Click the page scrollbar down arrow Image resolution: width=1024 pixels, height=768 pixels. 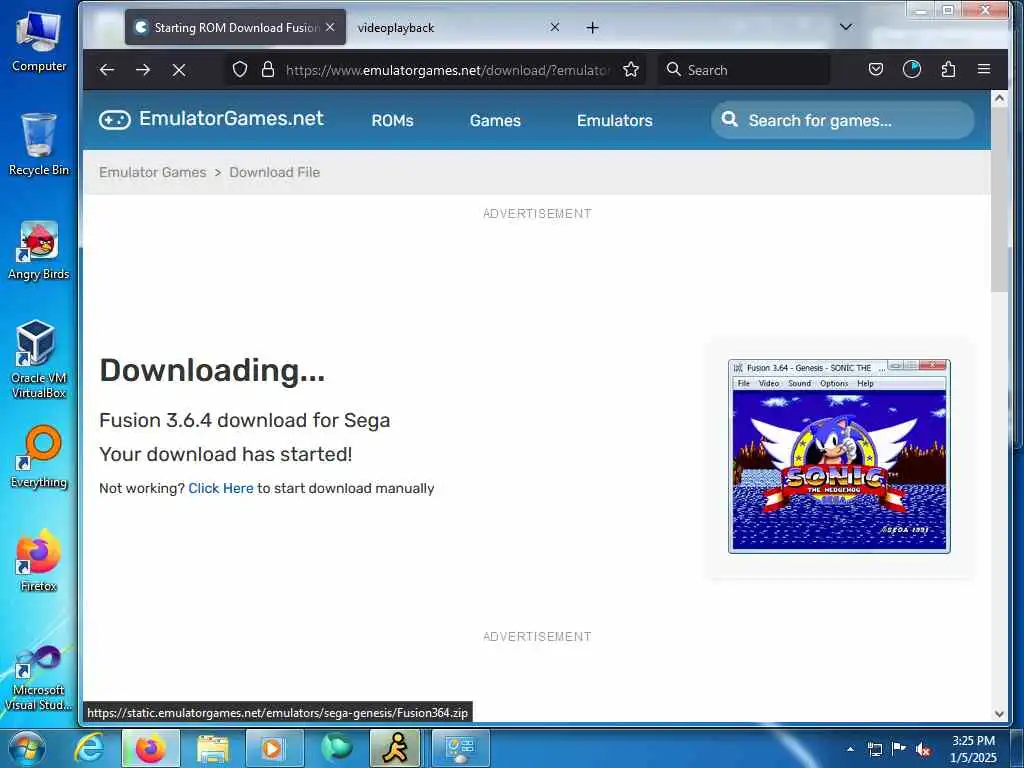pyautogui.click(x=999, y=714)
